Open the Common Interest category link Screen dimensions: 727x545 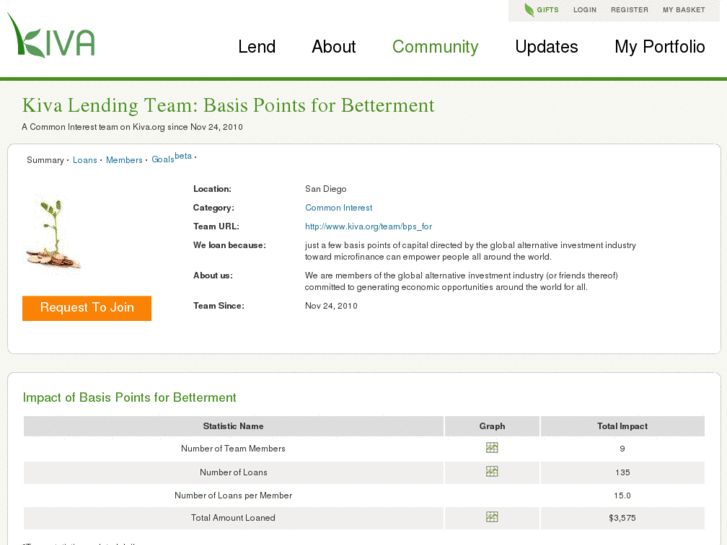[338, 208]
